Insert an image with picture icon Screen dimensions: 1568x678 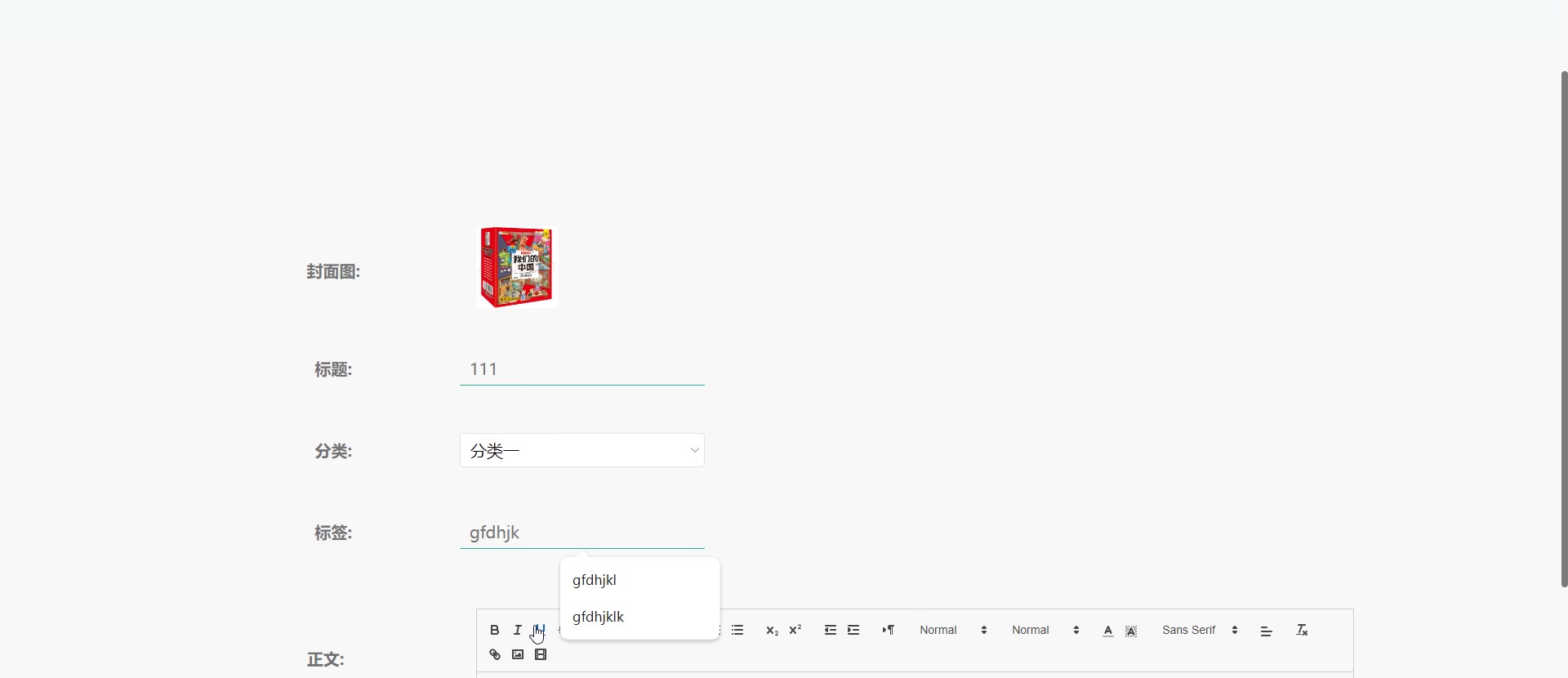coord(517,654)
